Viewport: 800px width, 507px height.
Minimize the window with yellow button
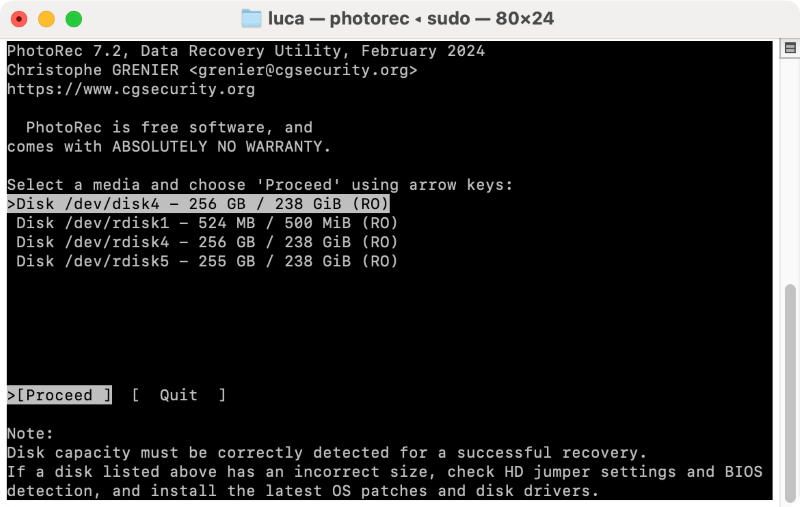tap(46, 19)
